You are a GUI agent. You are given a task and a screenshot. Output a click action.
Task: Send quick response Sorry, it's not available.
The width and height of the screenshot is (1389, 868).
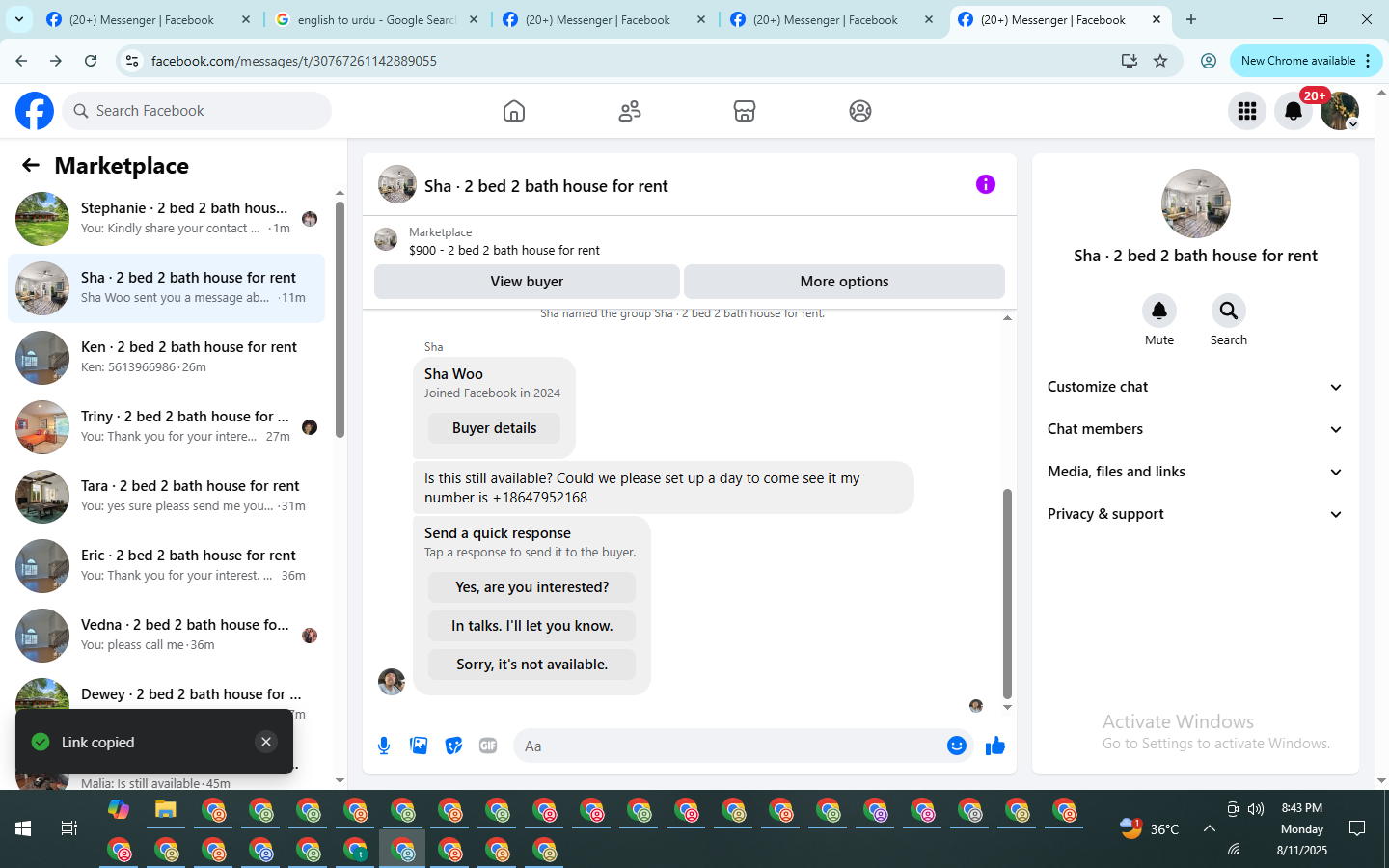click(x=531, y=665)
